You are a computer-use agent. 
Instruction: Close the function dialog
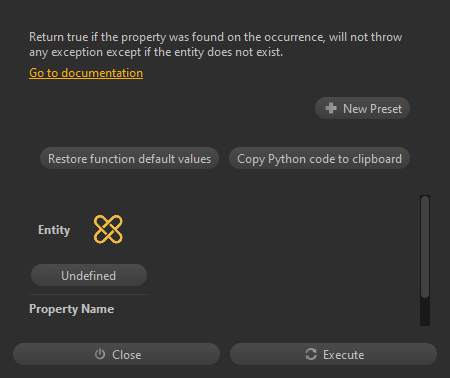[x=116, y=354]
